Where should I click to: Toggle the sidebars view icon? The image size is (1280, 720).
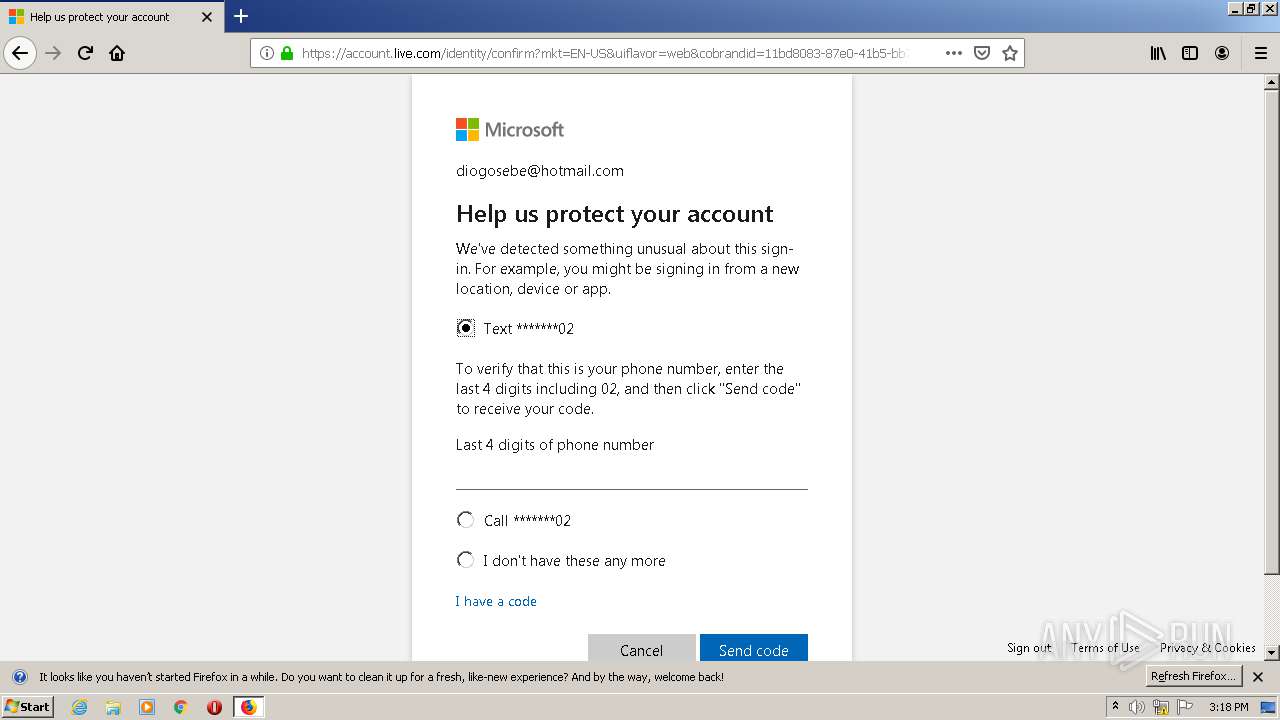click(1190, 53)
